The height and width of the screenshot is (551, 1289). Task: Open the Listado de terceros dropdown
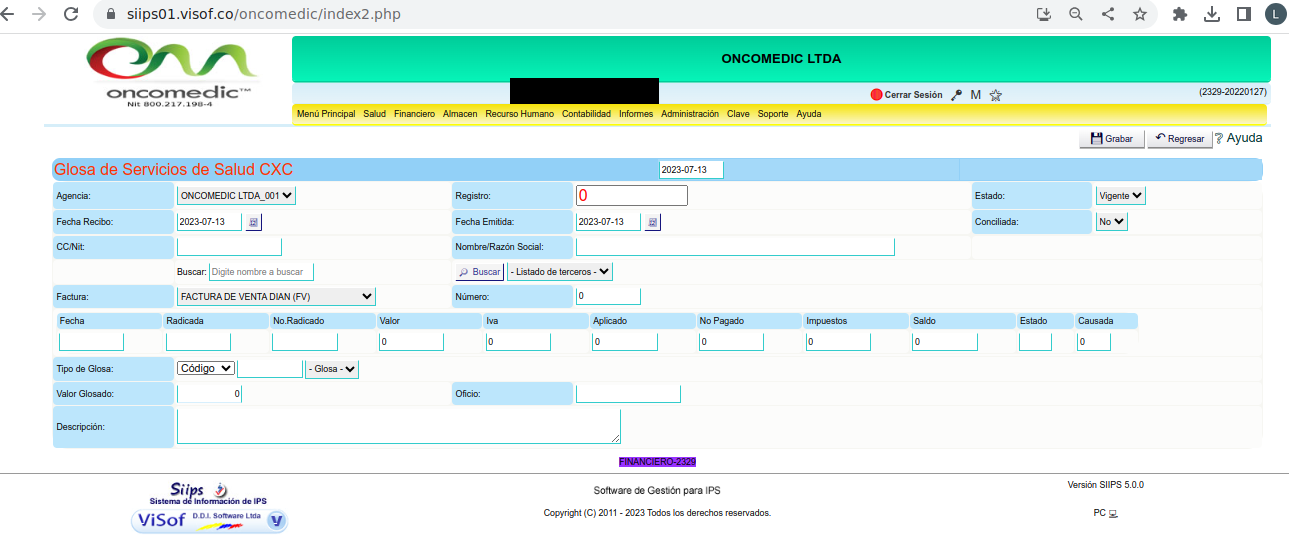click(x=559, y=271)
